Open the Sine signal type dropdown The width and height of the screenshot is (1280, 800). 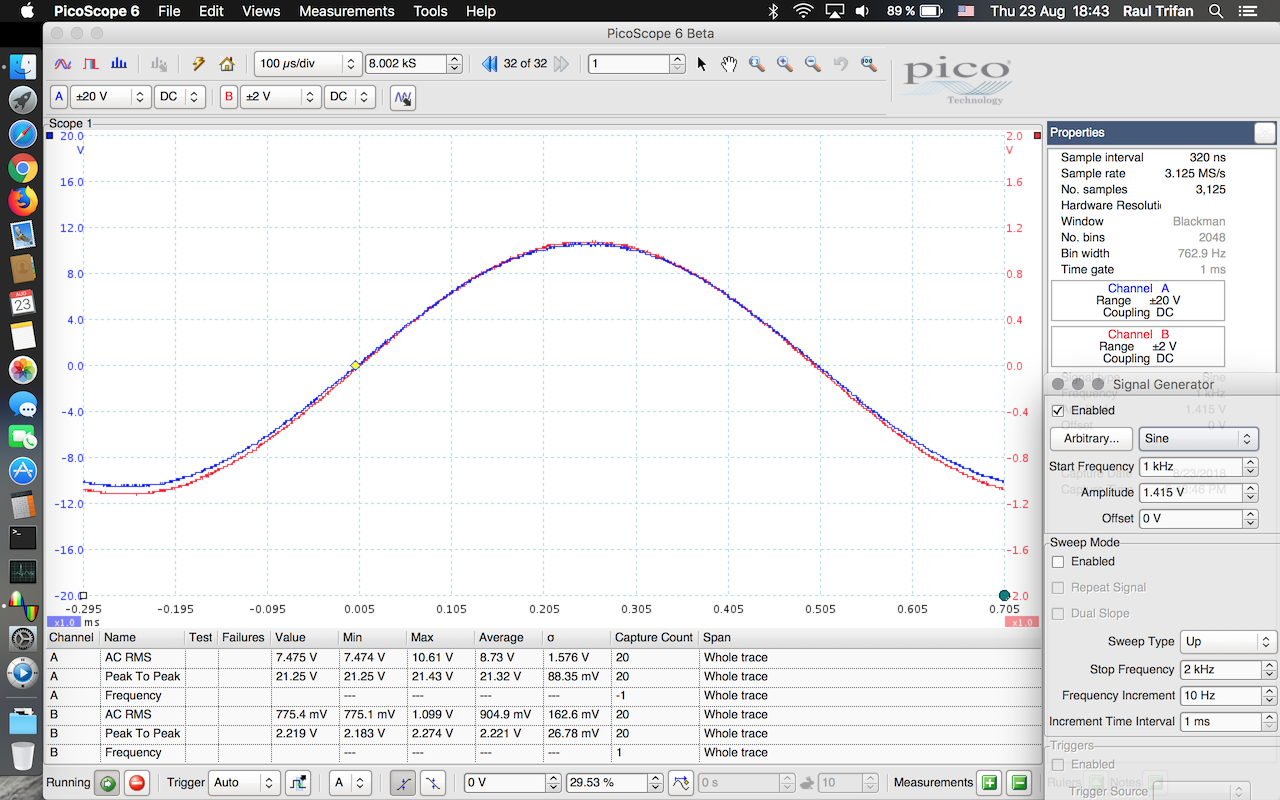1198,438
